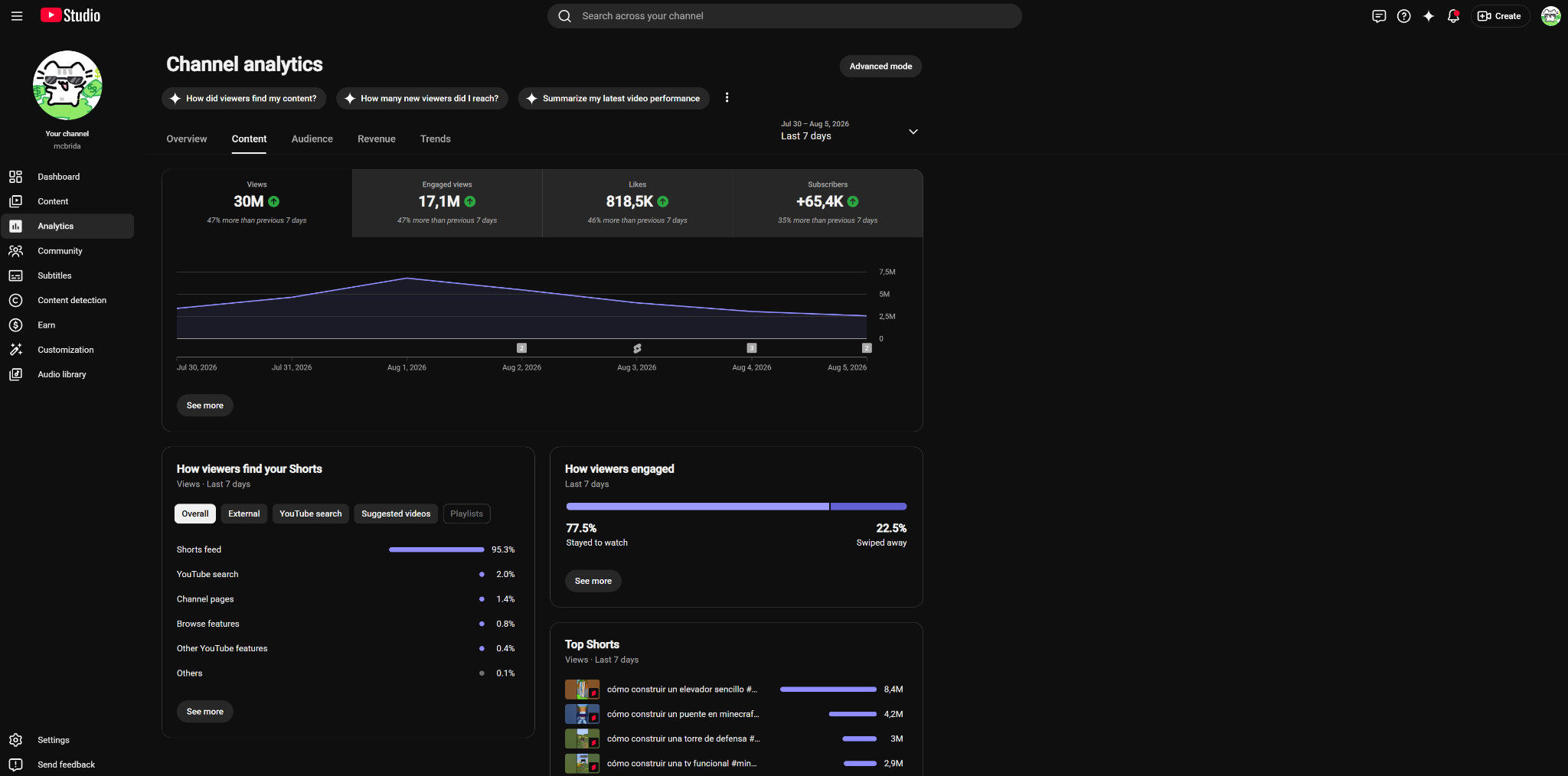Select the YouTube search filter chip
This screenshot has width=1568, height=776.
click(x=311, y=514)
